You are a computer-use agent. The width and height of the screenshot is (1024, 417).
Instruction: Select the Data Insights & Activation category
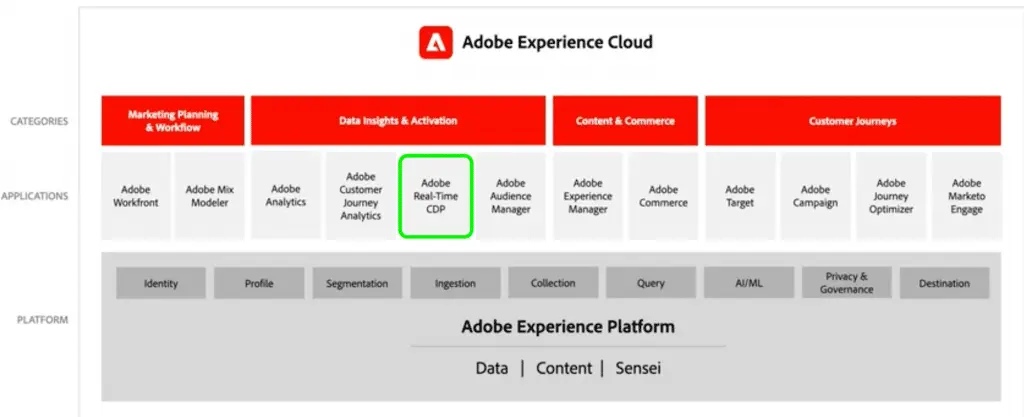tap(398, 121)
